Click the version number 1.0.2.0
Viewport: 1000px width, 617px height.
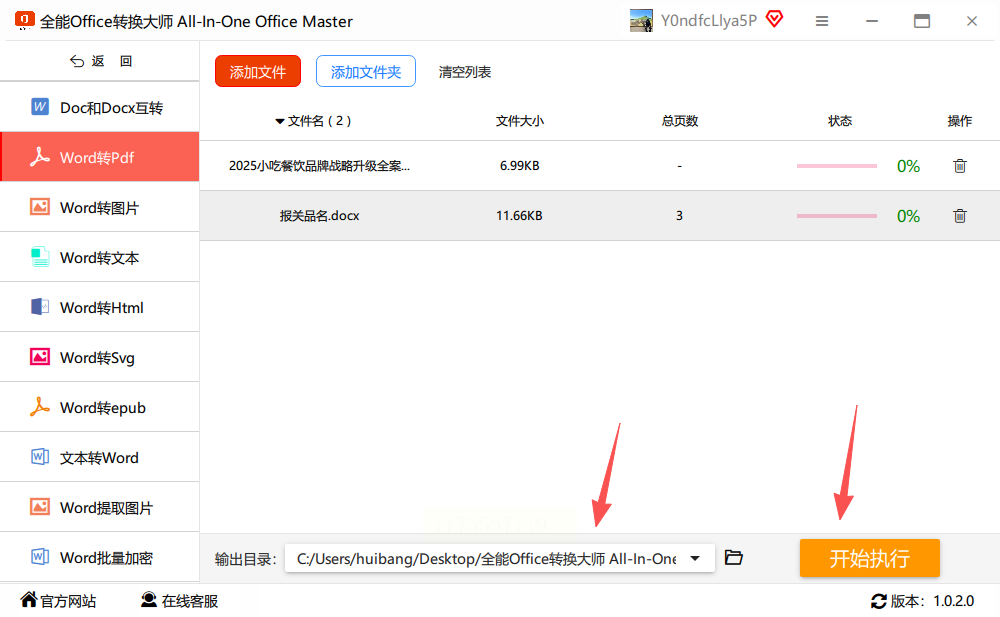pyautogui.click(x=953, y=601)
